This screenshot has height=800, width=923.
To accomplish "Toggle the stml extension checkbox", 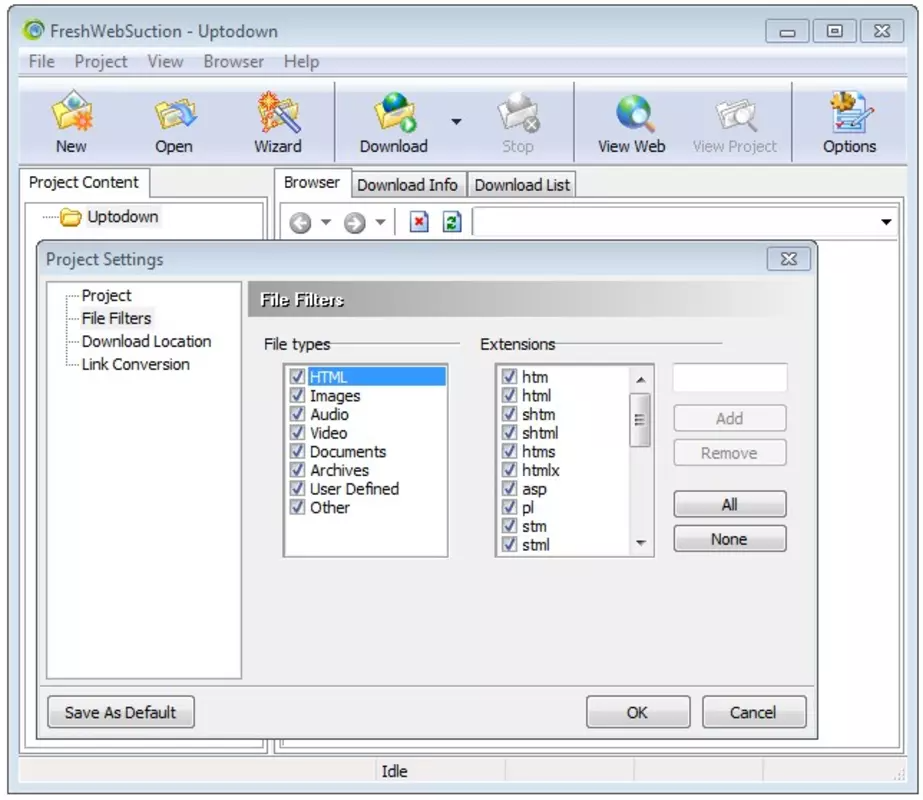I will (x=509, y=545).
